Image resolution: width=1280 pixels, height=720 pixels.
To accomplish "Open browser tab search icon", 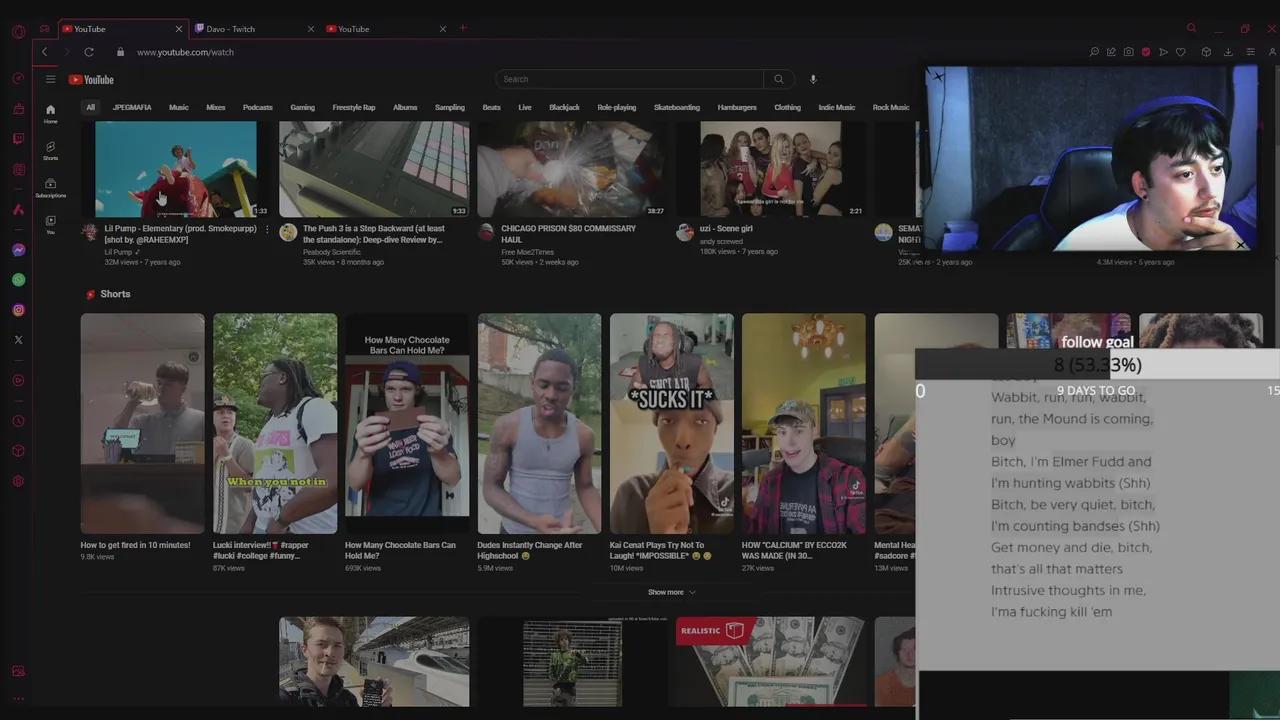I will pyautogui.click(x=1191, y=28).
